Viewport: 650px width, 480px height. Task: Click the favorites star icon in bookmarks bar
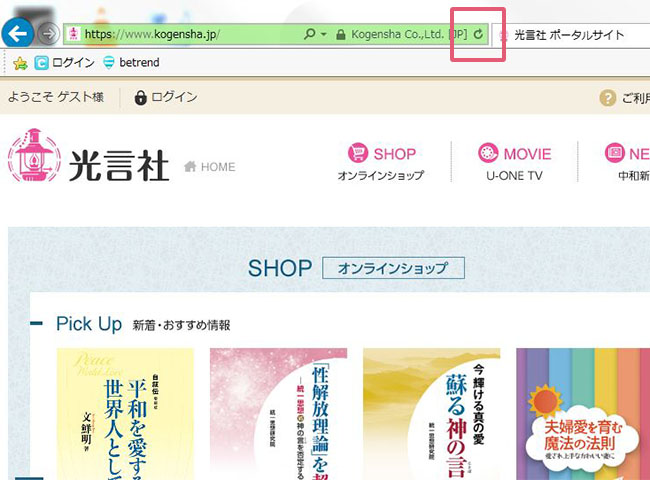point(20,63)
